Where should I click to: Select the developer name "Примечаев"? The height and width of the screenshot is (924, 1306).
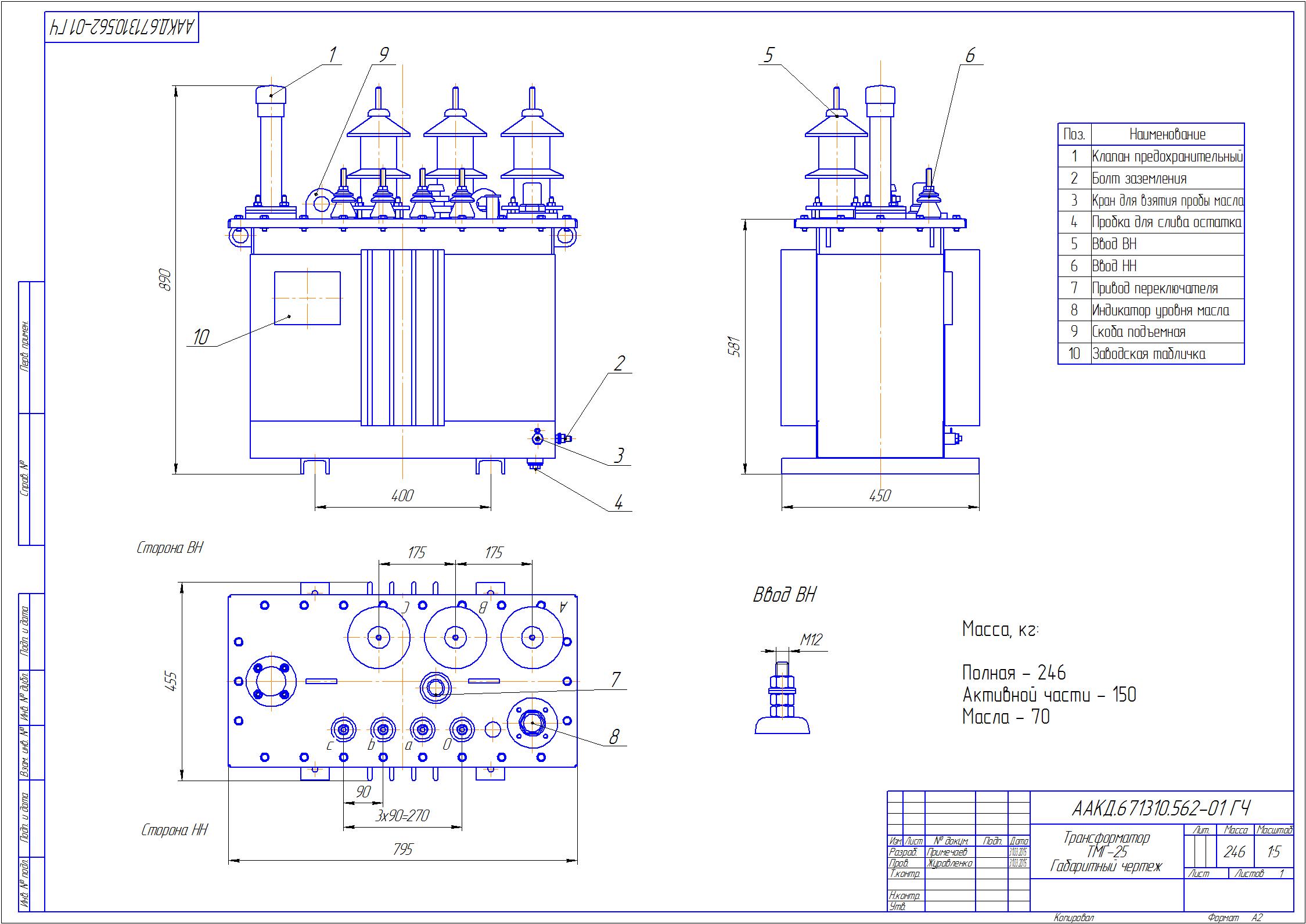pyautogui.click(x=948, y=852)
